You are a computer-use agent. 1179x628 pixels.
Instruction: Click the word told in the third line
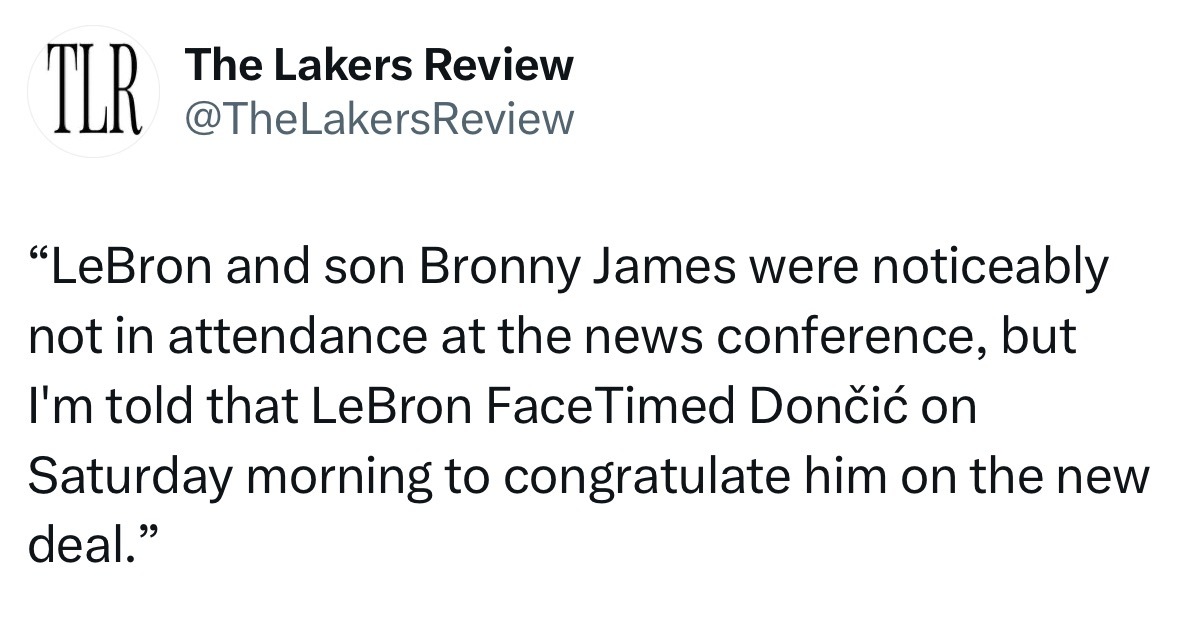150,406
